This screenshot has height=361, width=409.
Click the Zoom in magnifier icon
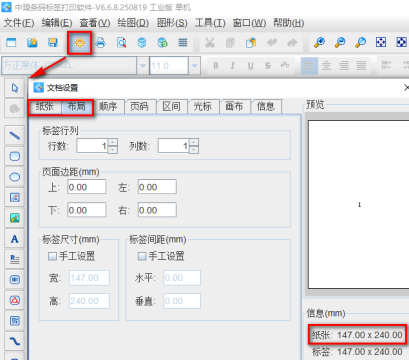(319, 43)
